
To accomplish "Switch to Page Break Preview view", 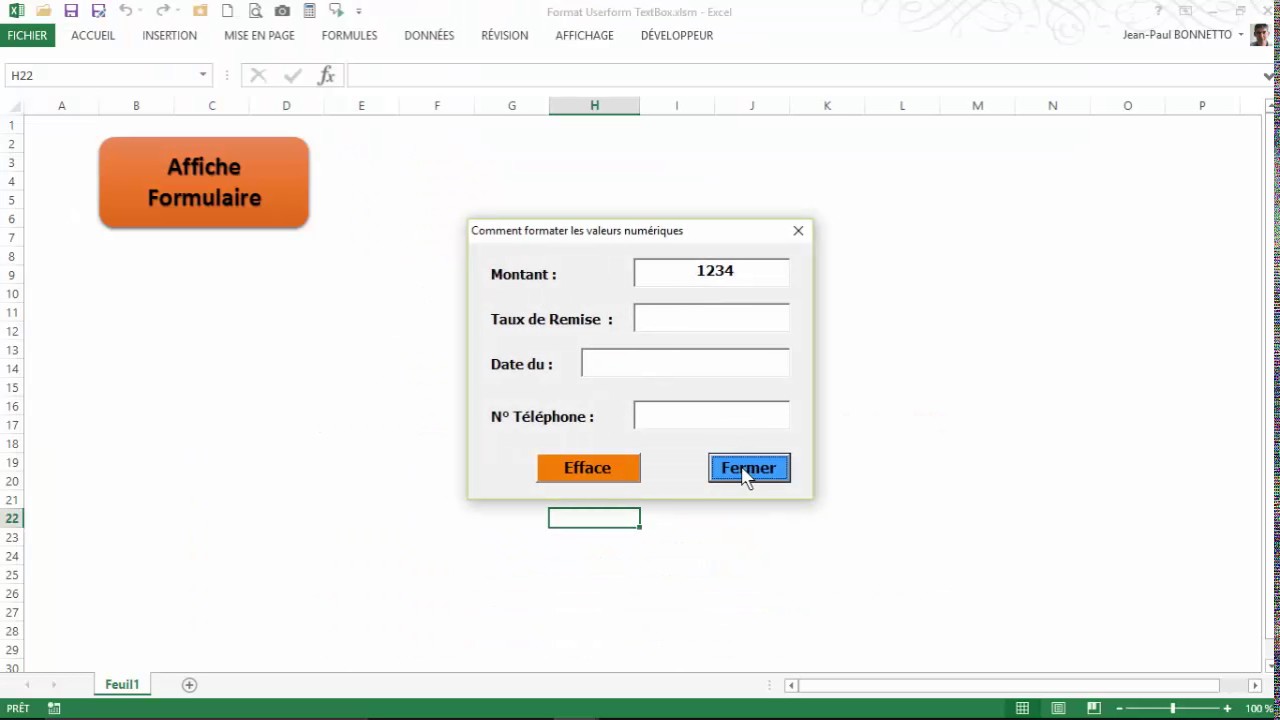I will 1094,709.
